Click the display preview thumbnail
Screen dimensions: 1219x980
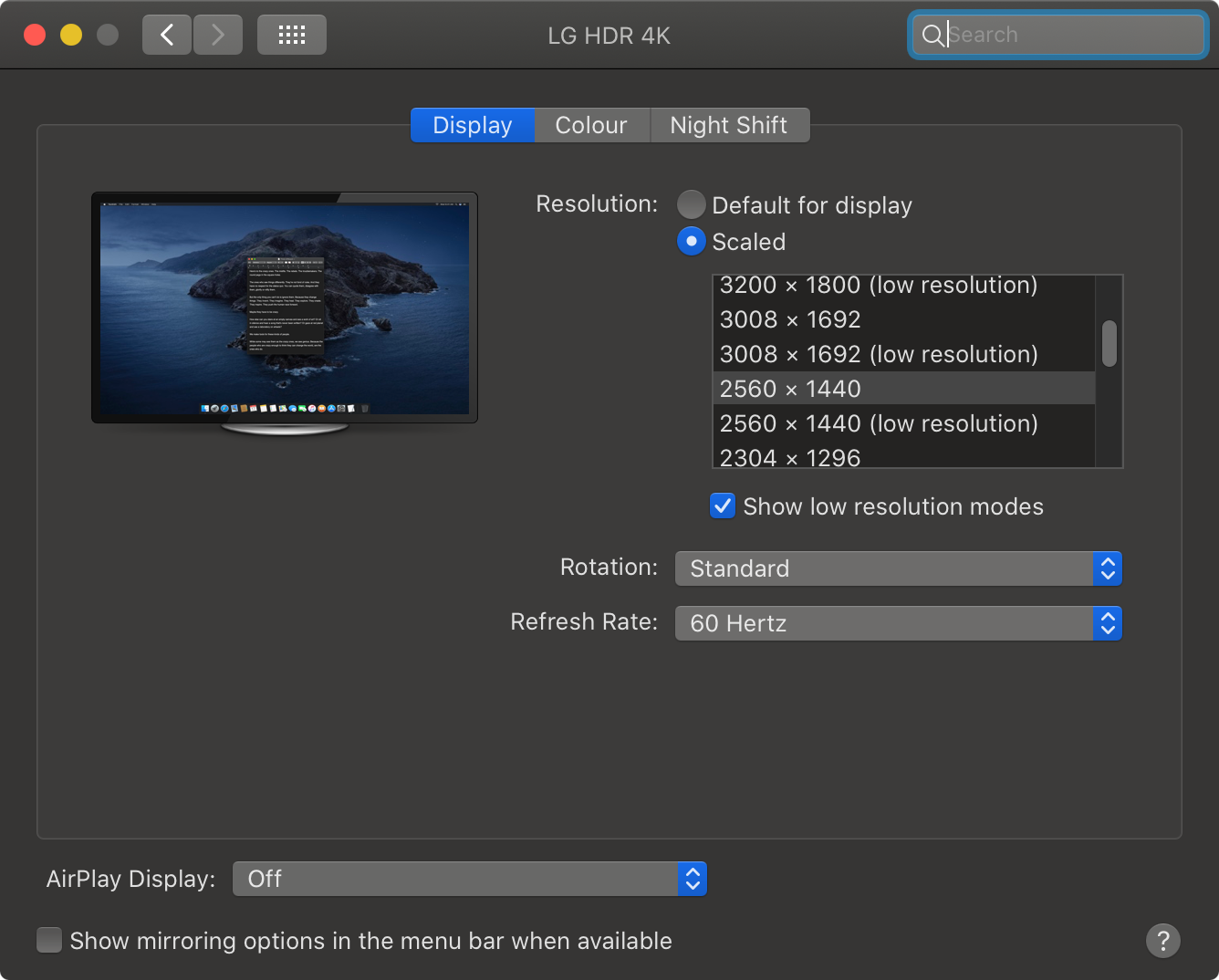tap(285, 312)
